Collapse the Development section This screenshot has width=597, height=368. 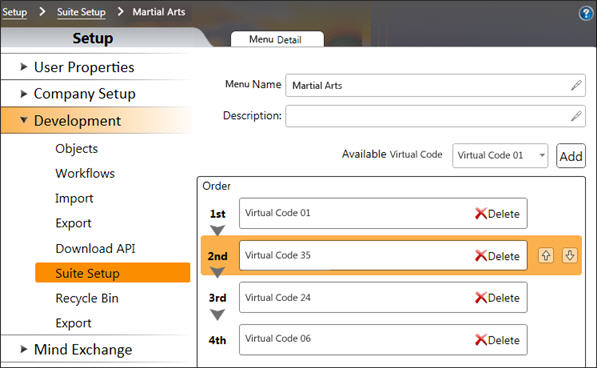(24, 120)
